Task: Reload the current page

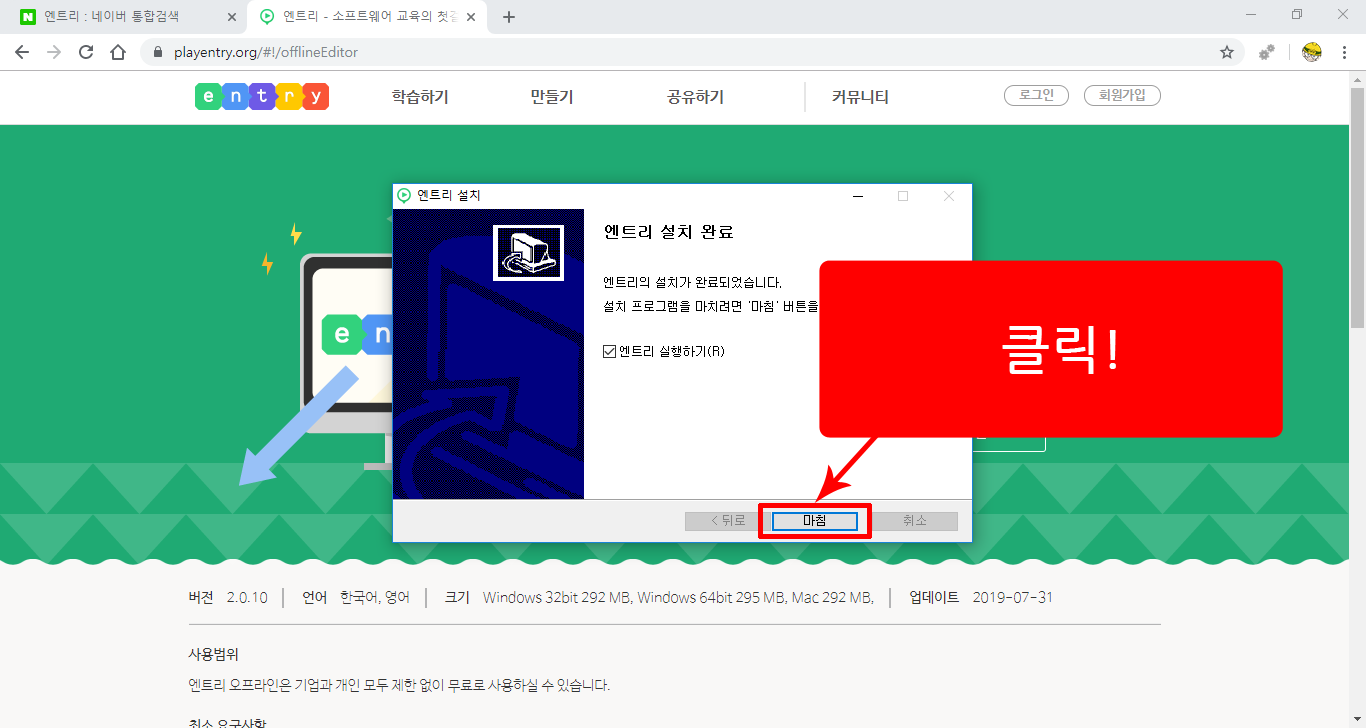Action: coord(86,52)
